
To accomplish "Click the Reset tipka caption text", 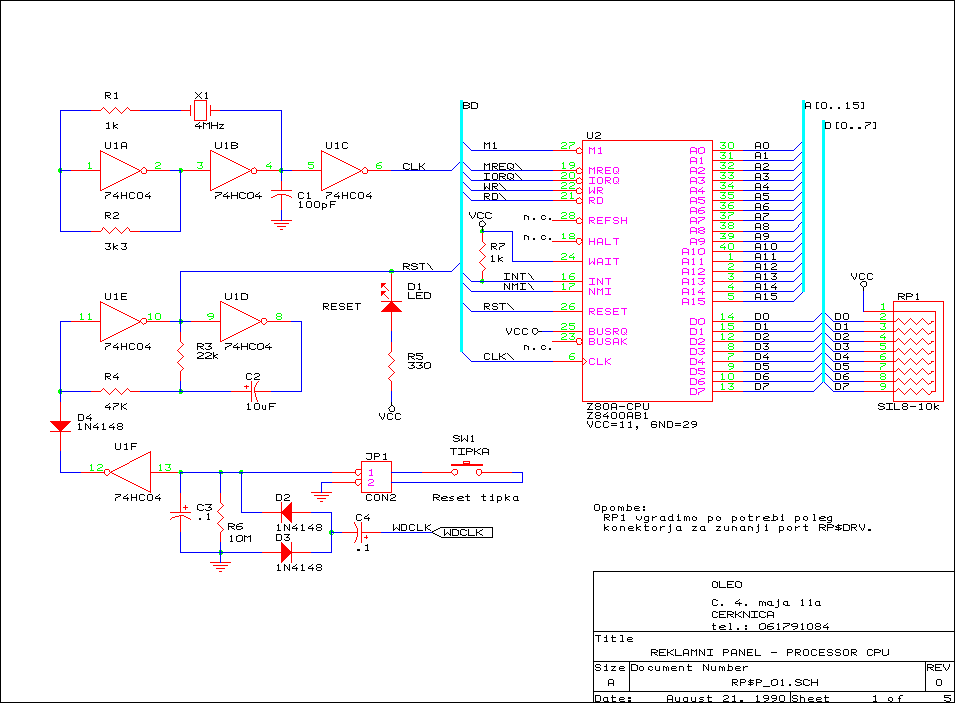I will click(x=476, y=498).
